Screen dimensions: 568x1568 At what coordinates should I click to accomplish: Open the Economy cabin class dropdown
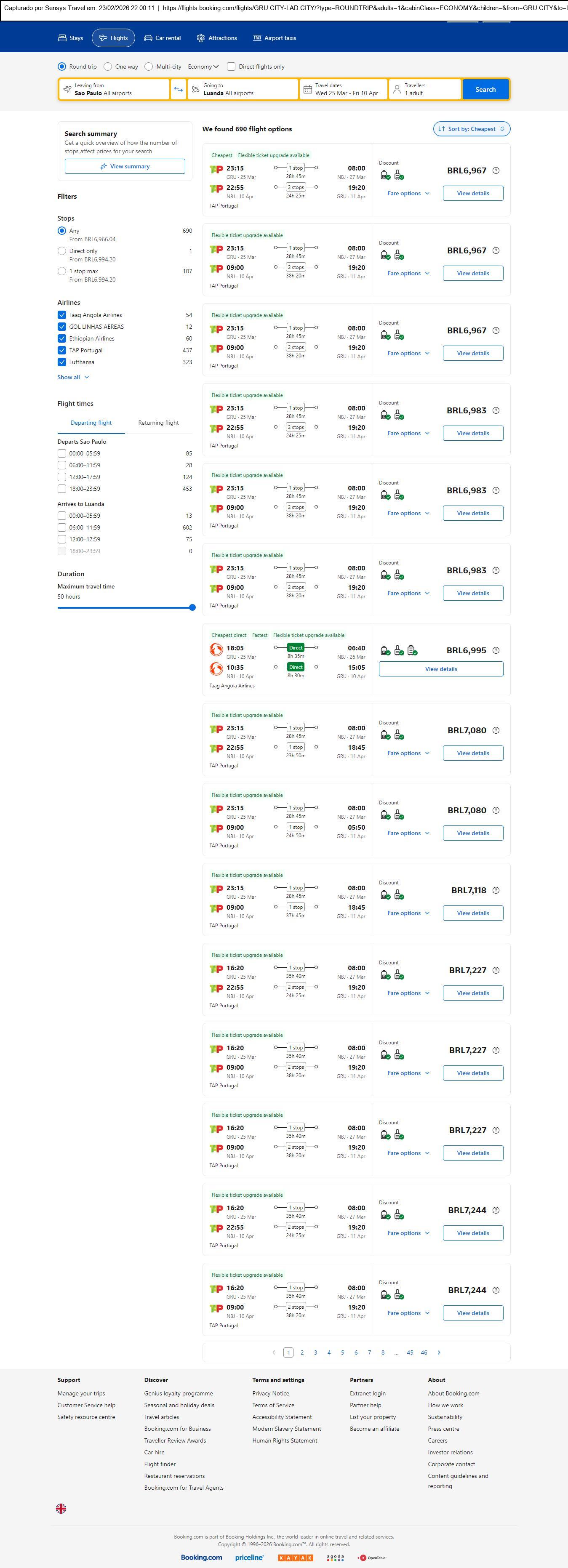click(x=203, y=67)
